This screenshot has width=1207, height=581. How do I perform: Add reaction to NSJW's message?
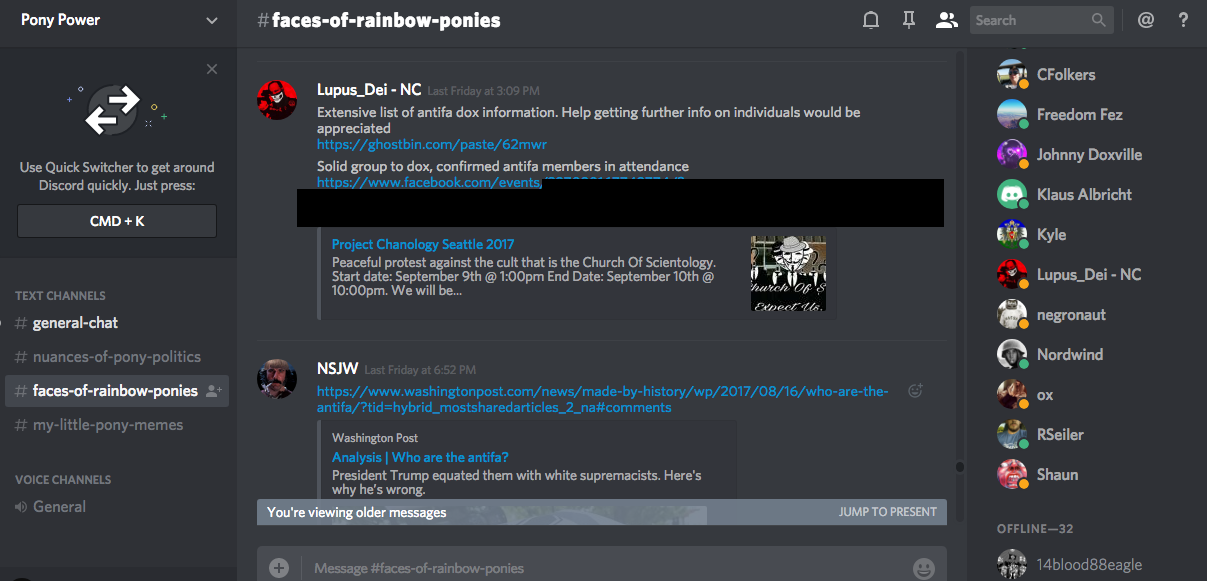pyautogui.click(x=914, y=391)
